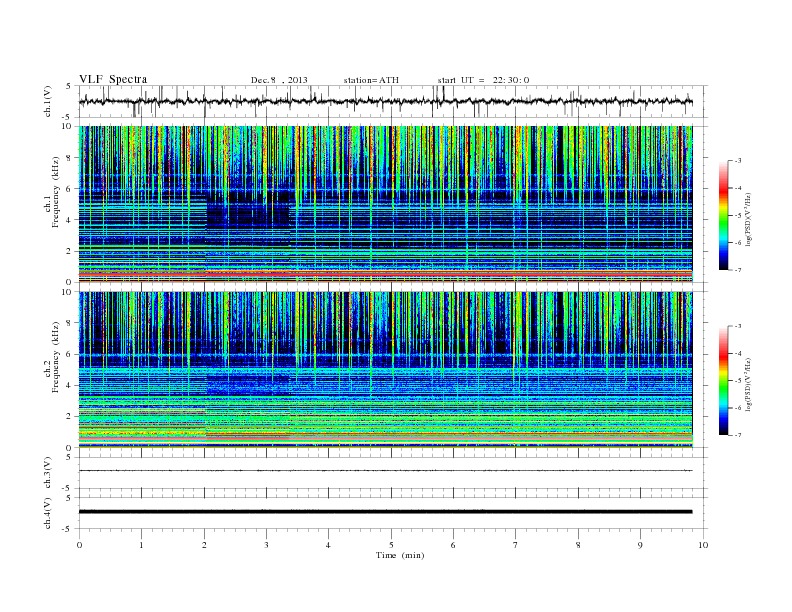Click time axis tick label "6"
Viewport: 792px width, 612px height.
coord(453,545)
